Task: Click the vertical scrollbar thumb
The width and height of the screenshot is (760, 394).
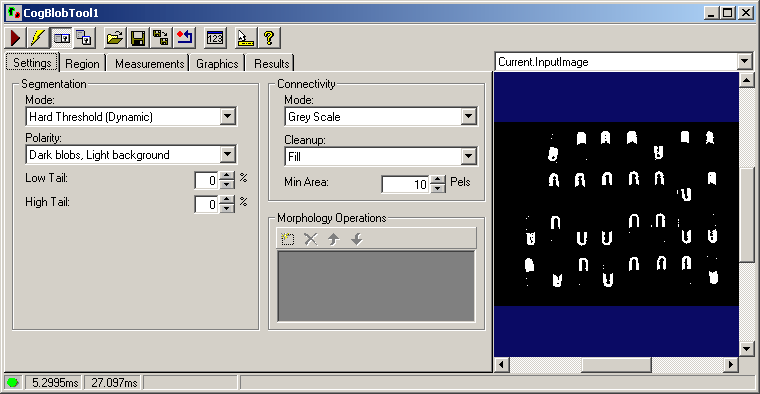Action: pos(746,215)
